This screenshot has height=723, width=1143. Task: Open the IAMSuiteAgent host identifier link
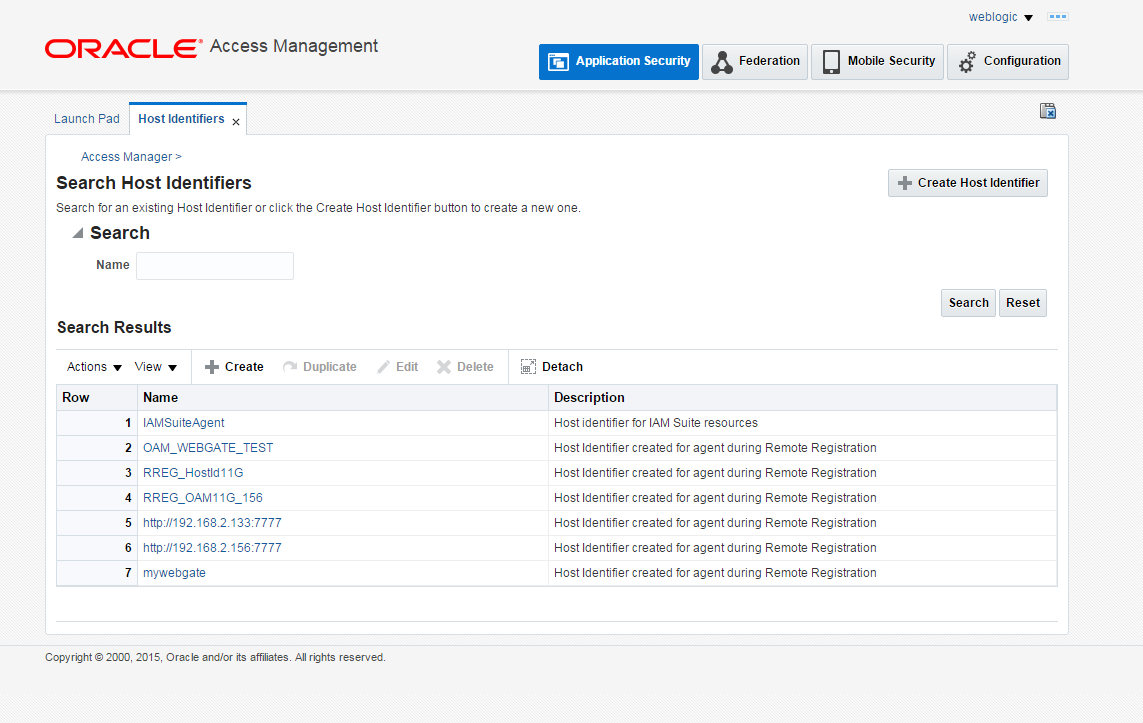pyautogui.click(x=183, y=422)
